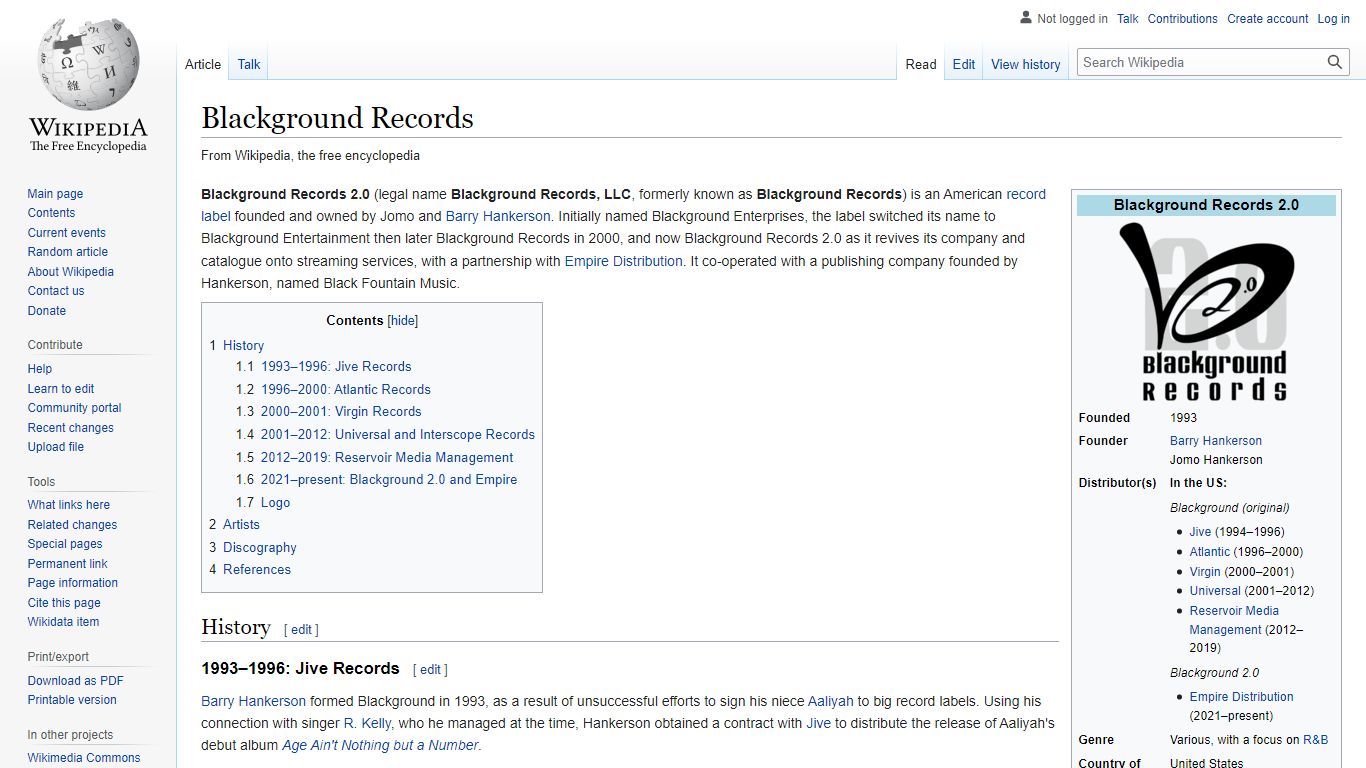Open the Barry Hankerson link in the intro paragraph
The height and width of the screenshot is (768, 1366).
498,216
